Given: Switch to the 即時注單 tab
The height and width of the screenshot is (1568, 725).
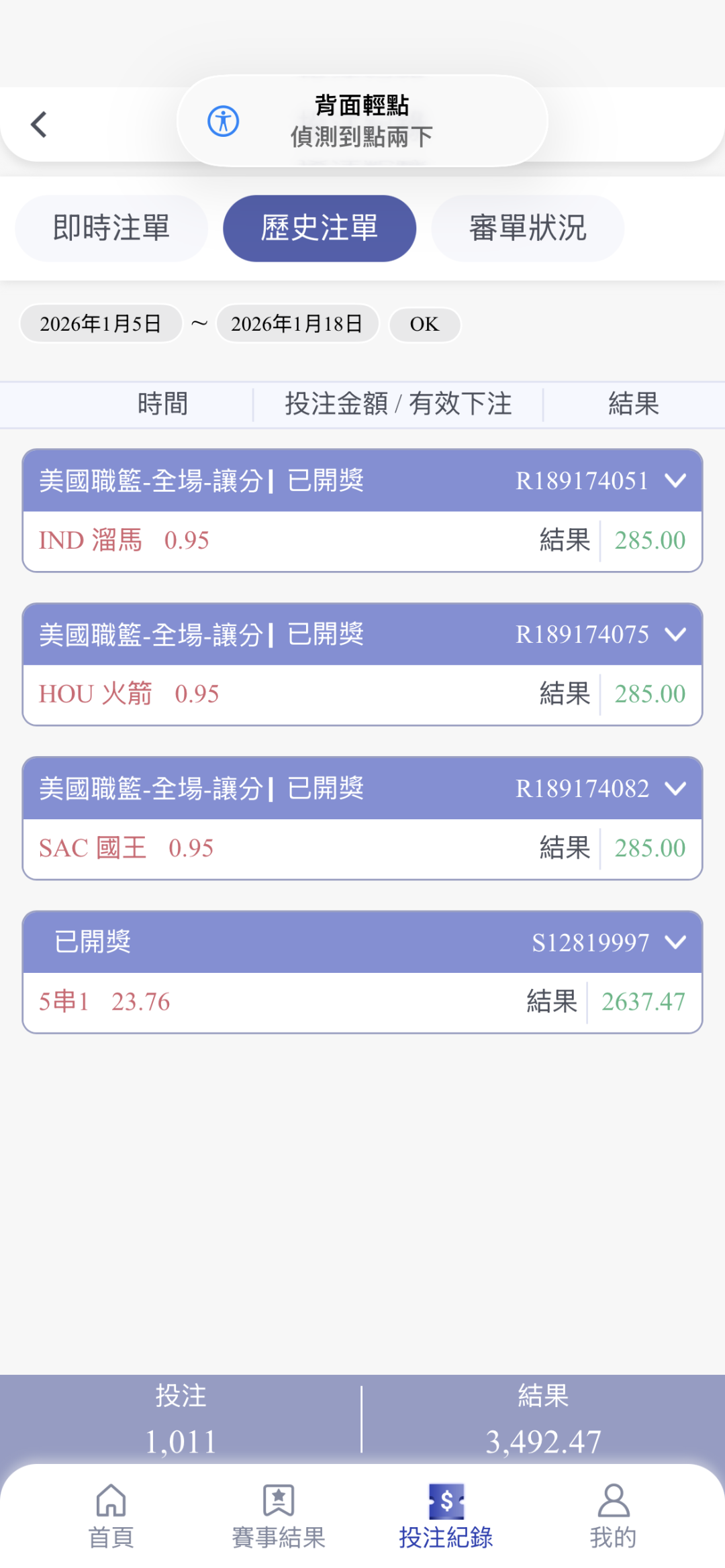Looking at the screenshot, I should coord(111,228).
